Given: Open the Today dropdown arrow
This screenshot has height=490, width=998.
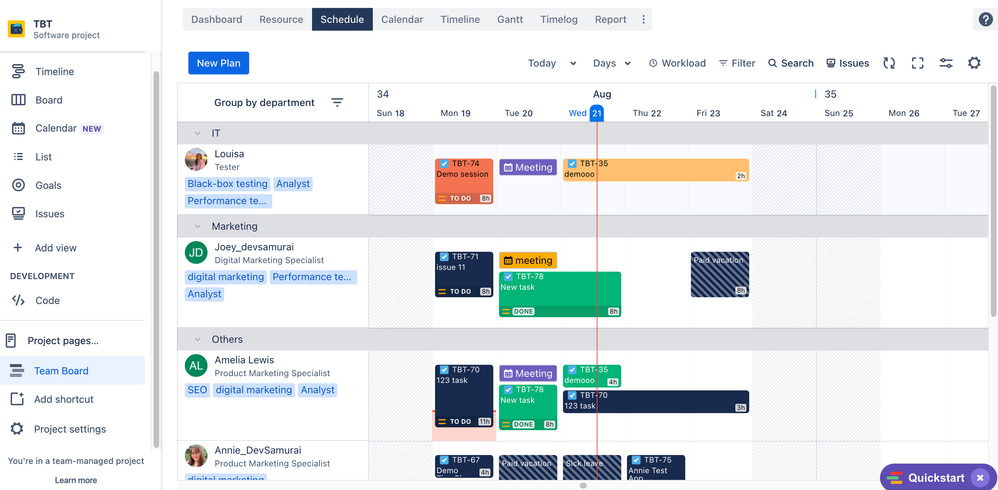Looking at the screenshot, I should point(573,63).
